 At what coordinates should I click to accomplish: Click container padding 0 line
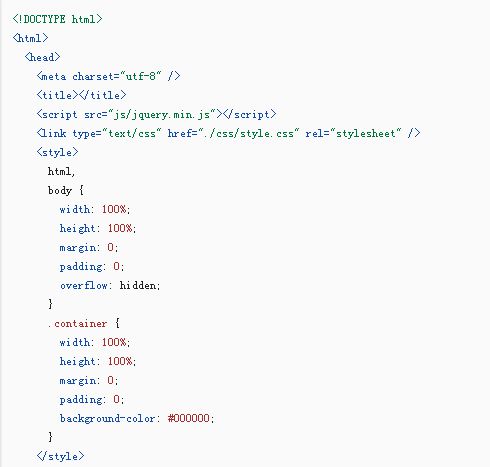(92, 399)
